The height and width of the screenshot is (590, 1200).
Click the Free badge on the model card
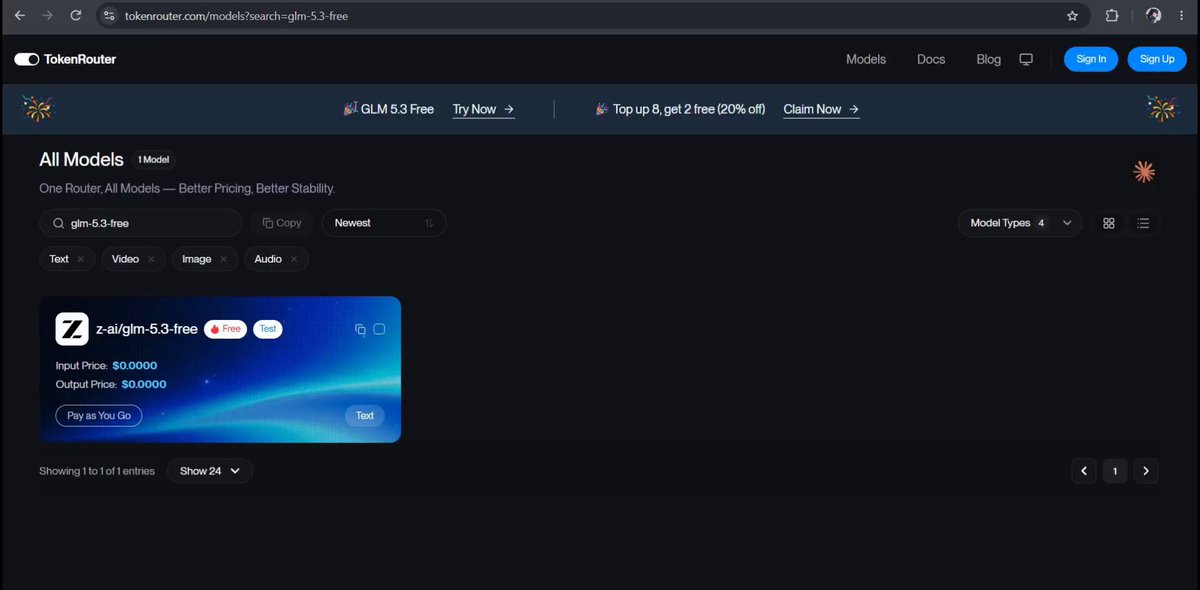[x=226, y=329]
